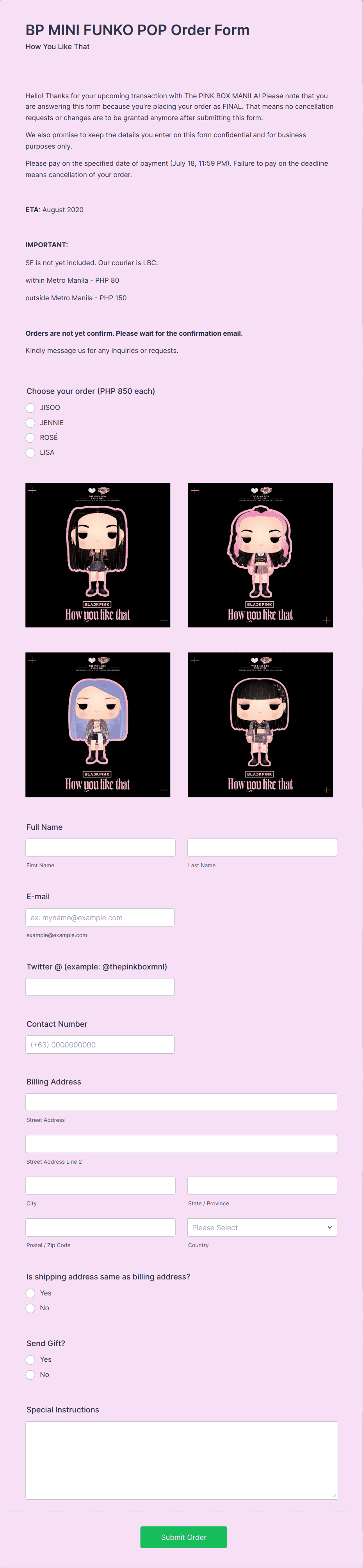
Task: Open the blue-haired figure image
Action: pos(98,725)
